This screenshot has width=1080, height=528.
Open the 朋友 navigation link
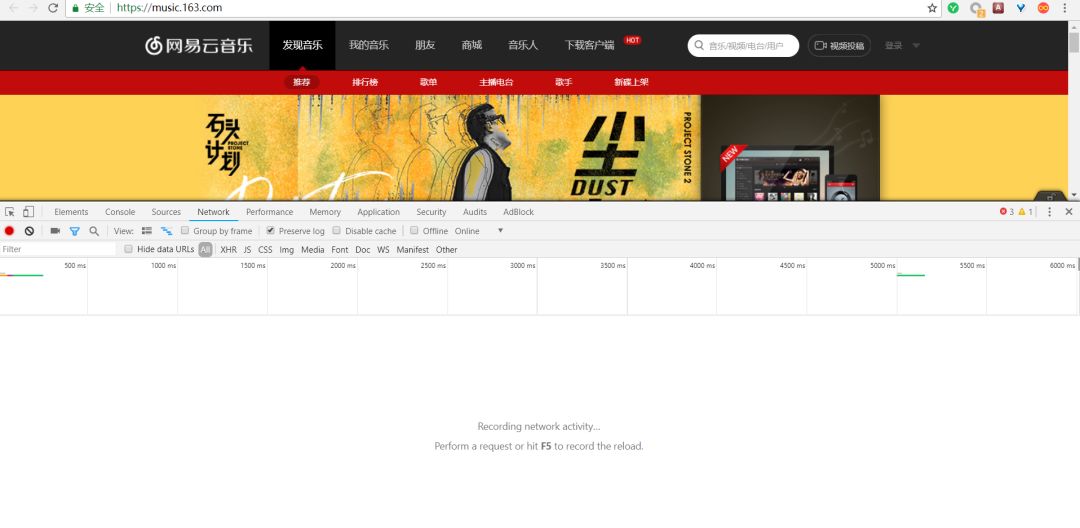[425, 45]
